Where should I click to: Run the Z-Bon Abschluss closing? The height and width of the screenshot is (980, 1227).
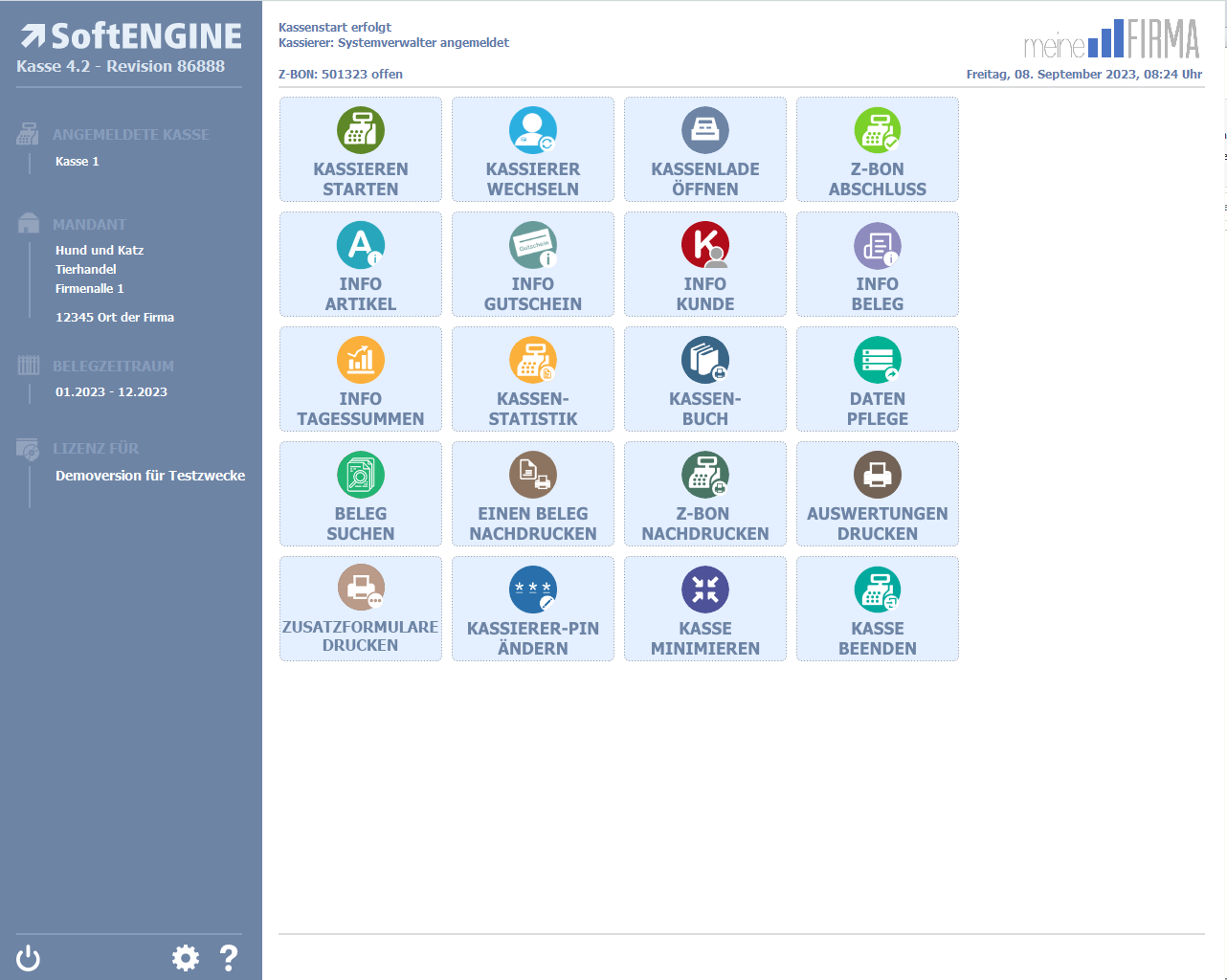point(878,149)
